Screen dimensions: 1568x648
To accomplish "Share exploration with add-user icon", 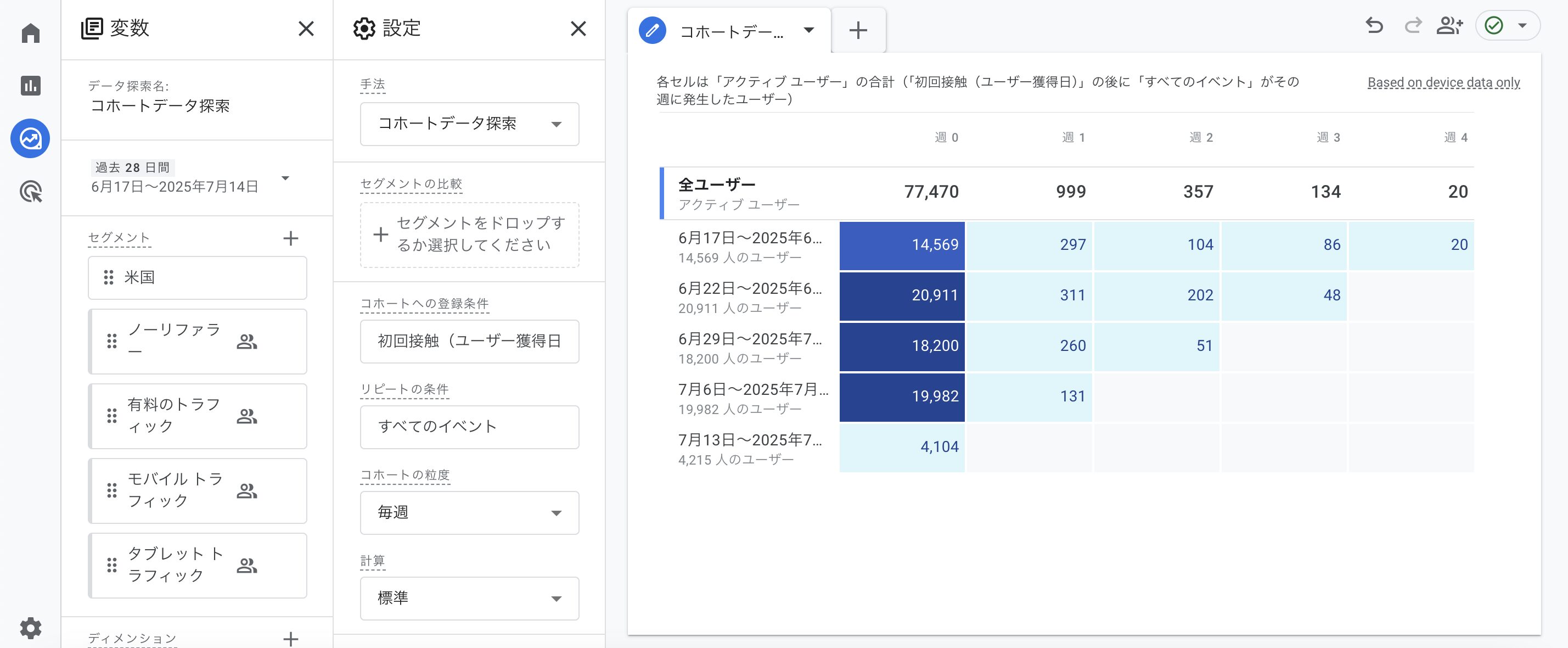I will click(x=1449, y=26).
